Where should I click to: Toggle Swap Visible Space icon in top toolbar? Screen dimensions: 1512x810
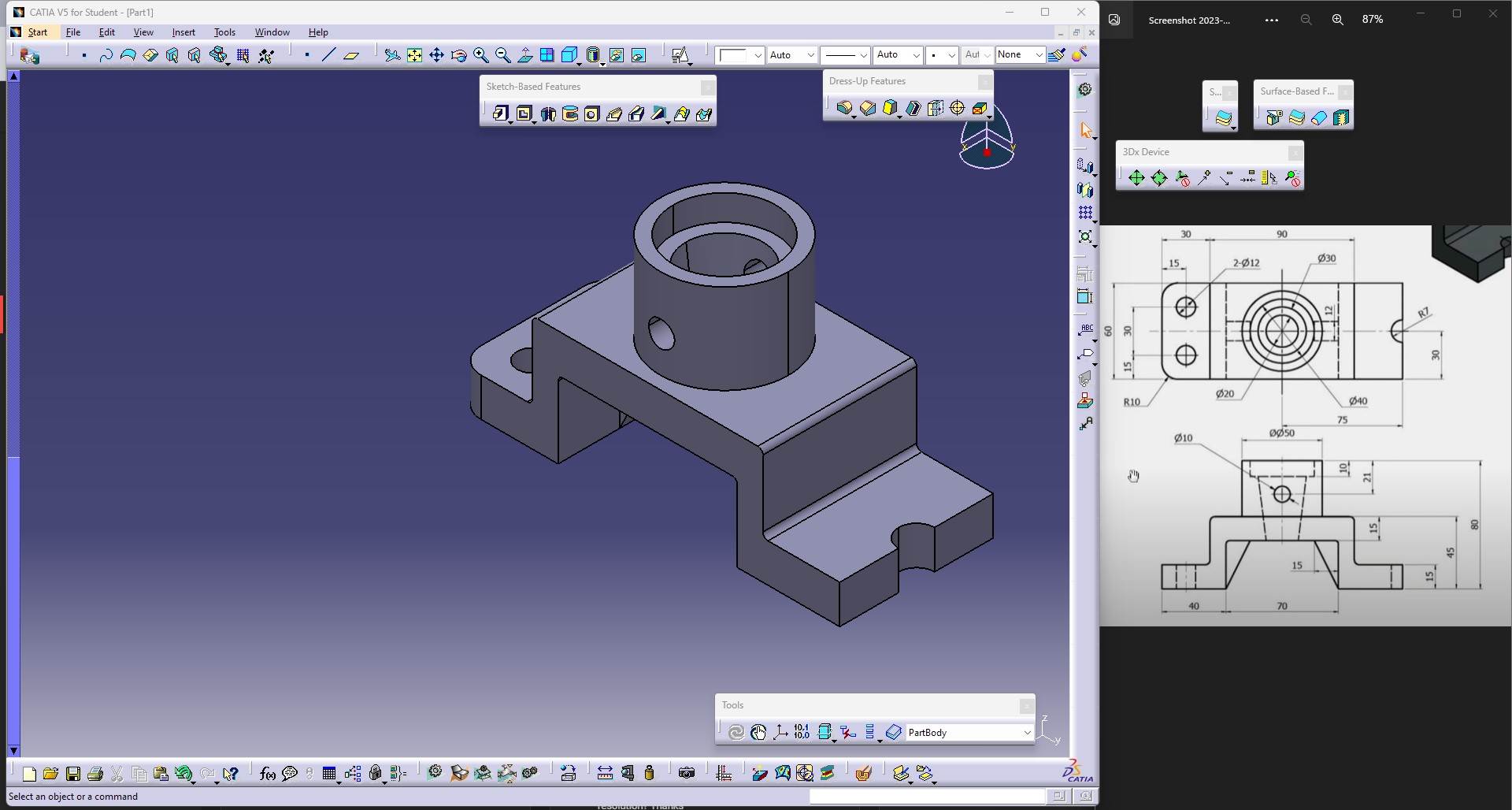tap(639, 54)
